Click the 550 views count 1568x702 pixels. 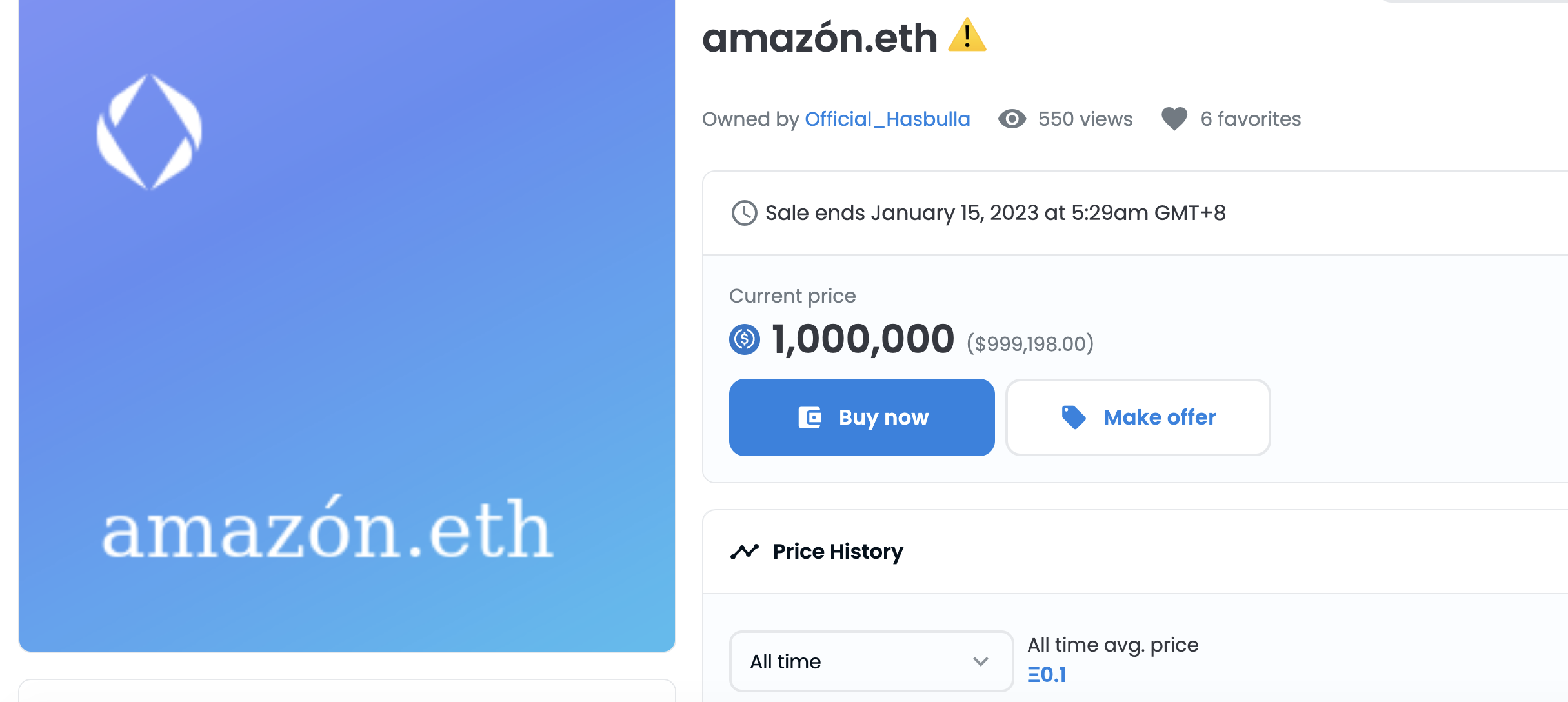coord(1085,119)
